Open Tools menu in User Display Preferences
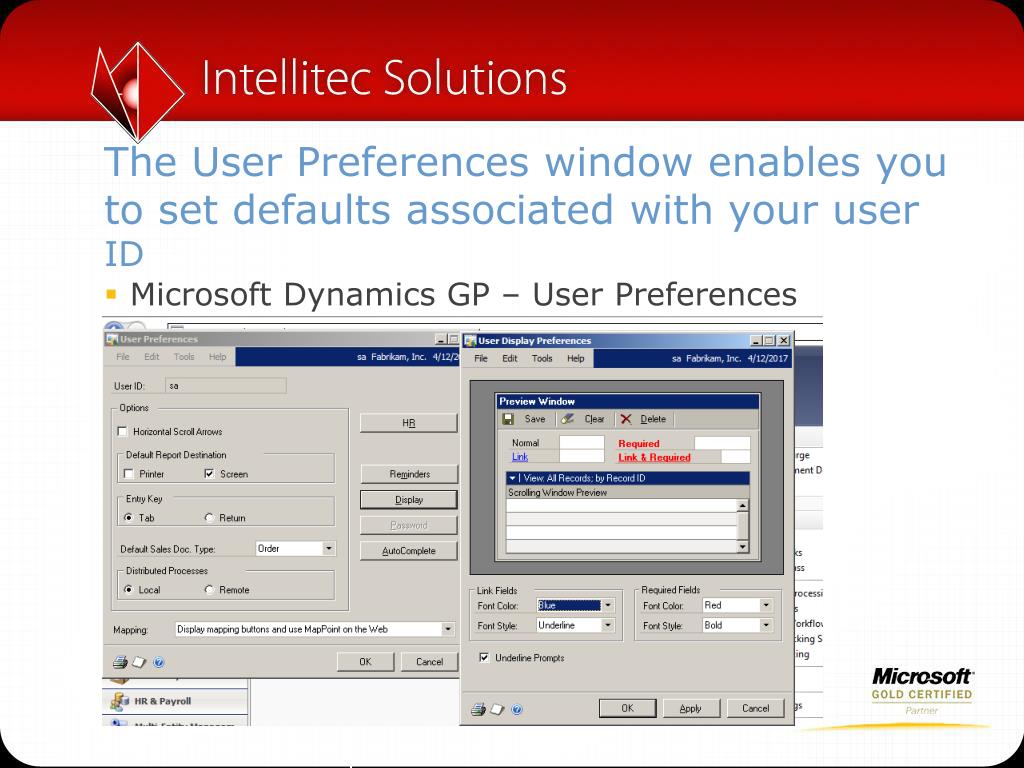This screenshot has height=768, width=1024. [542, 359]
